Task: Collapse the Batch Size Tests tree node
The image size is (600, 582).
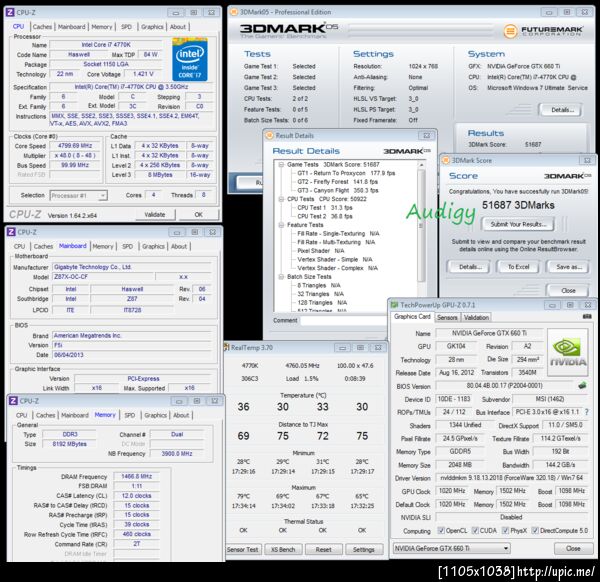Action: coord(281,277)
